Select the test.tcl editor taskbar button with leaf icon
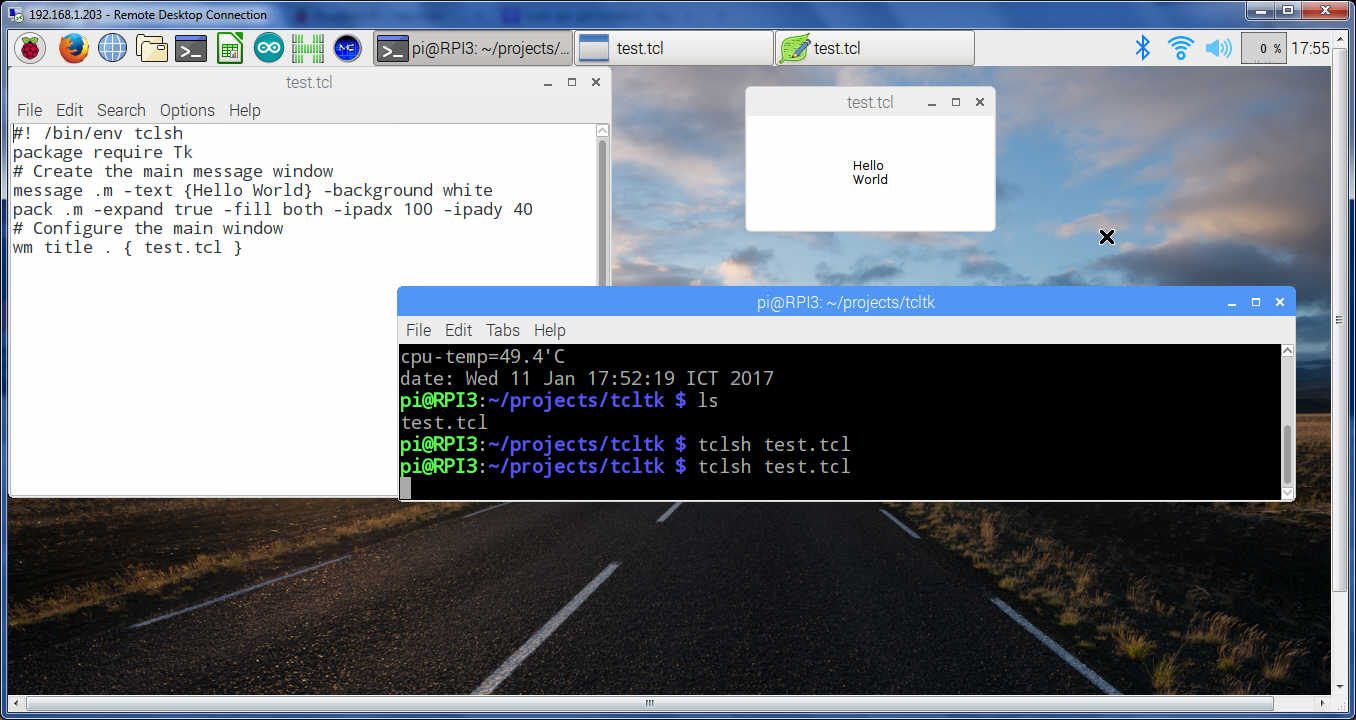This screenshot has height=720, width=1356. (x=874, y=48)
